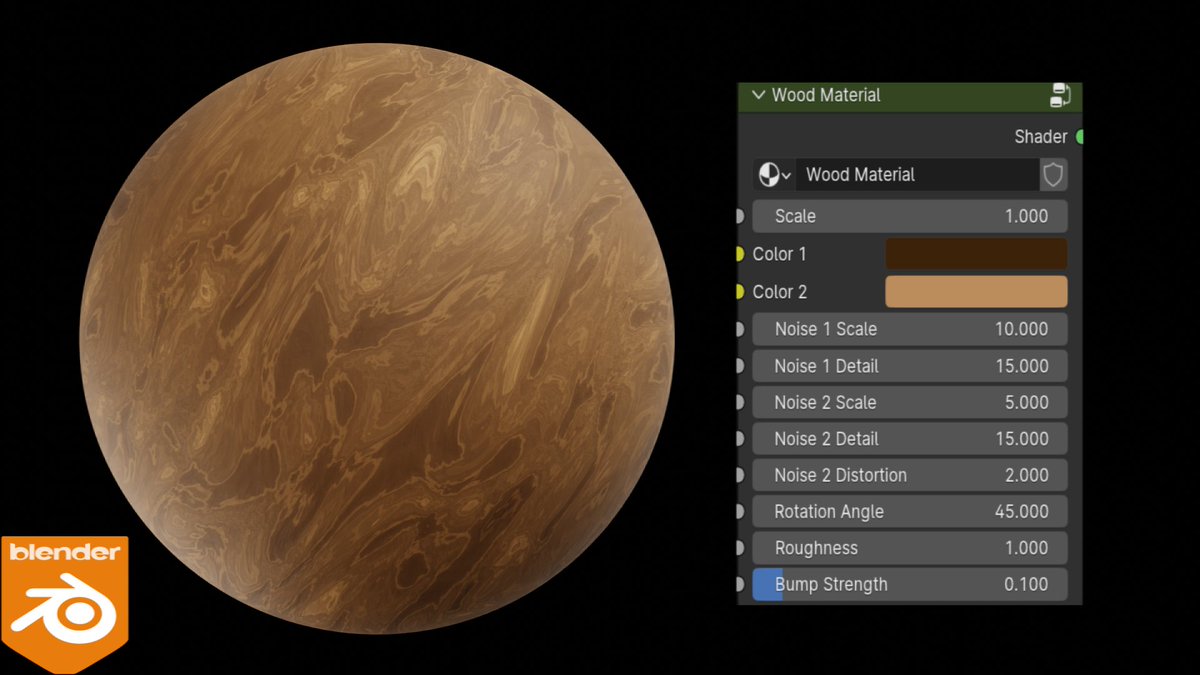Click the Wood Material name field
The height and width of the screenshot is (675, 1200).
pyautogui.click(x=917, y=175)
